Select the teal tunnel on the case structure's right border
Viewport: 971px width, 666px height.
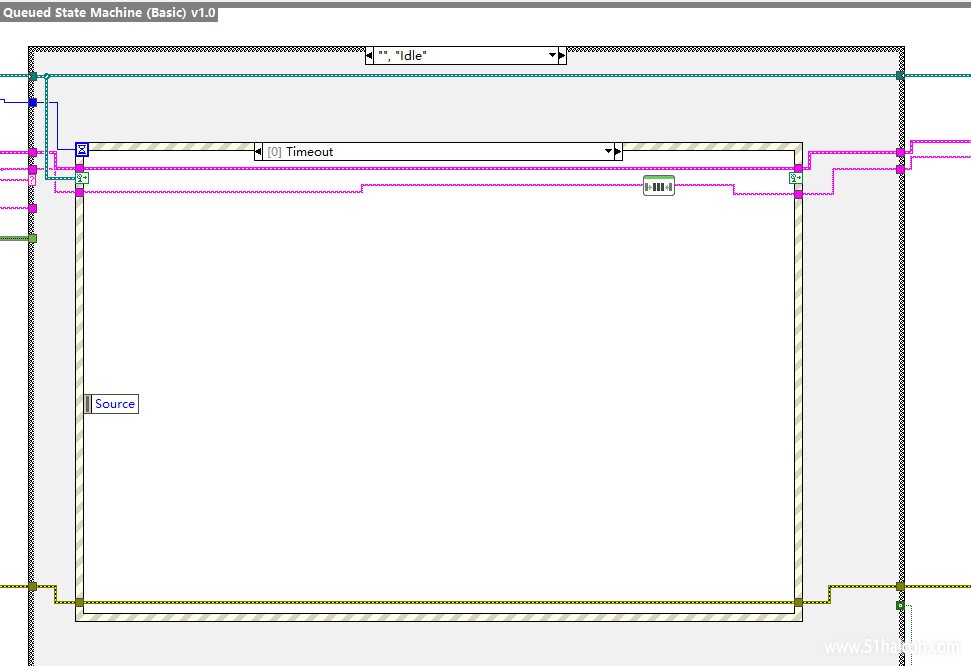click(900, 76)
